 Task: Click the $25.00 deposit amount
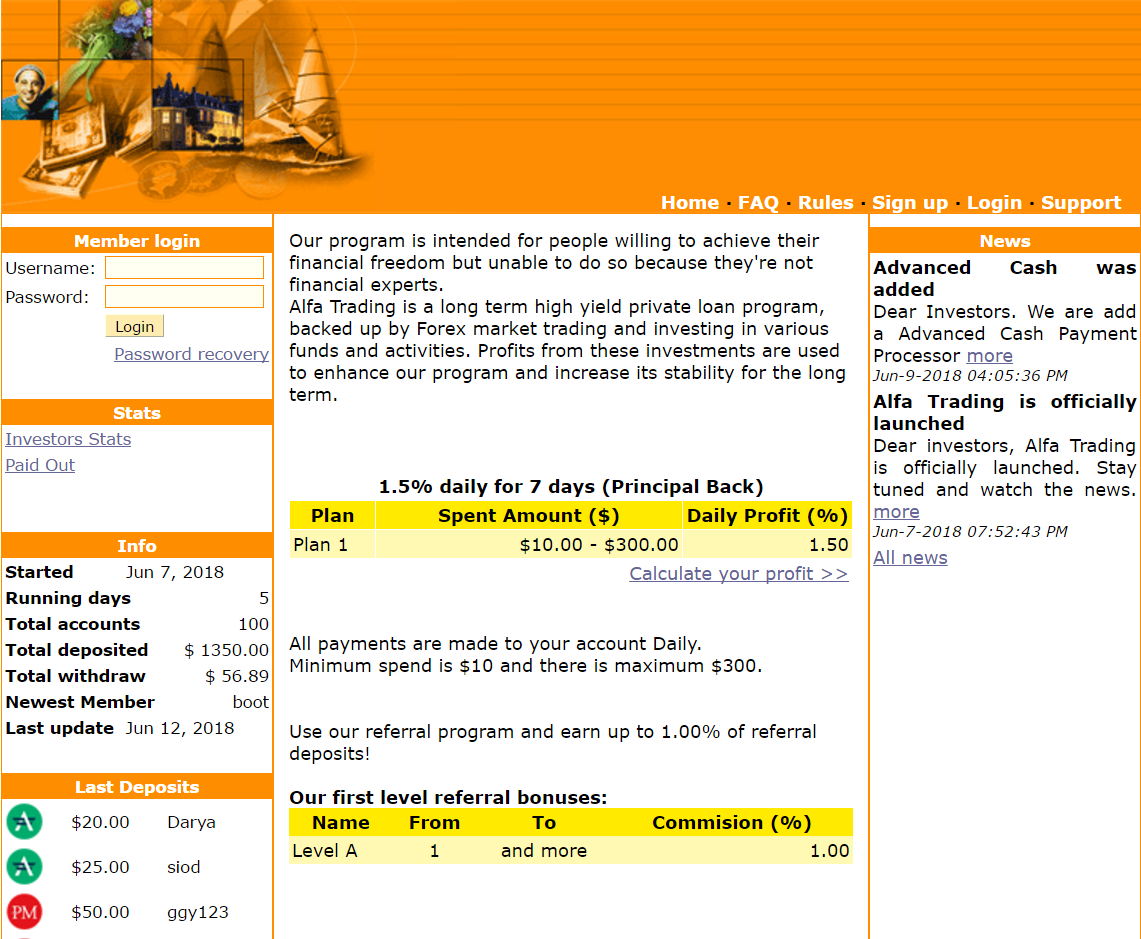pyautogui.click(x=100, y=867)
